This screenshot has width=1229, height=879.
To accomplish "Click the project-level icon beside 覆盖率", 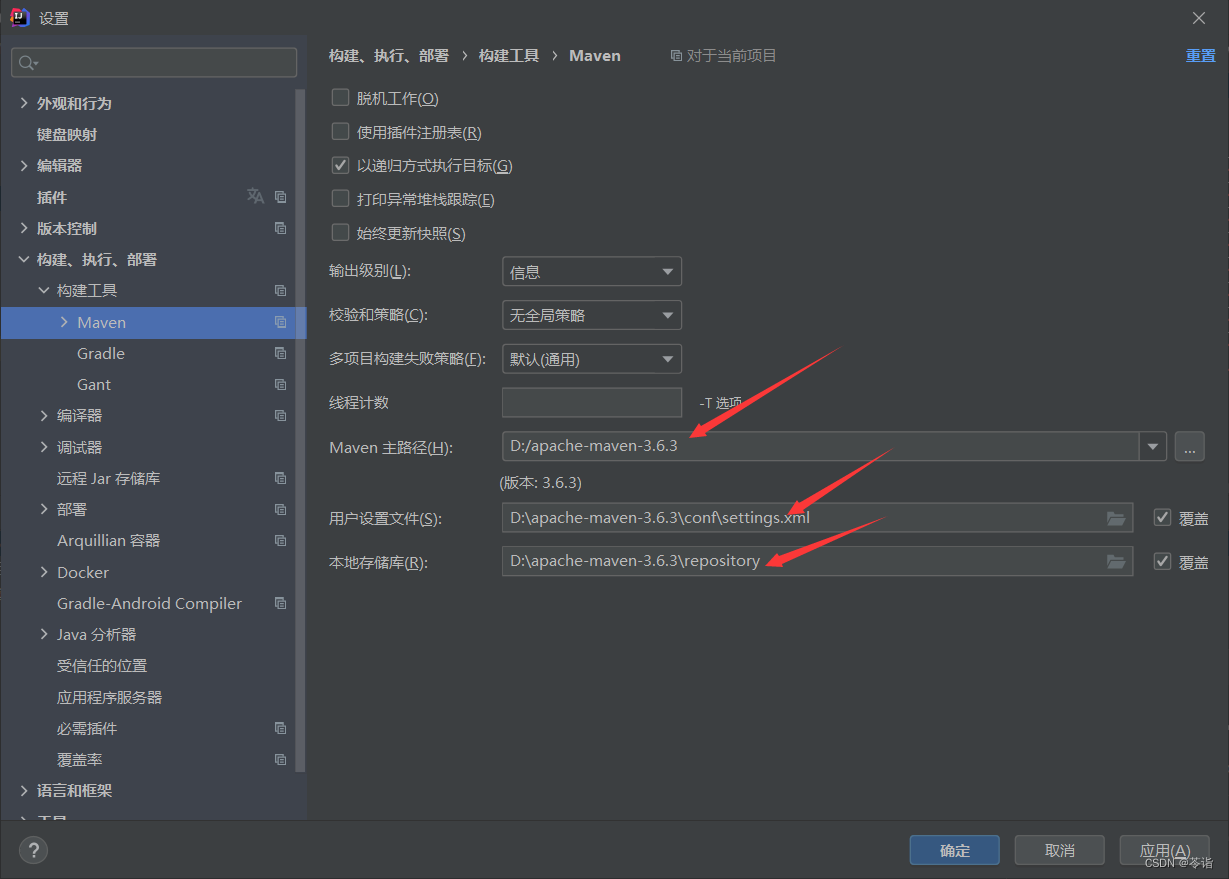I will point(280,759).
